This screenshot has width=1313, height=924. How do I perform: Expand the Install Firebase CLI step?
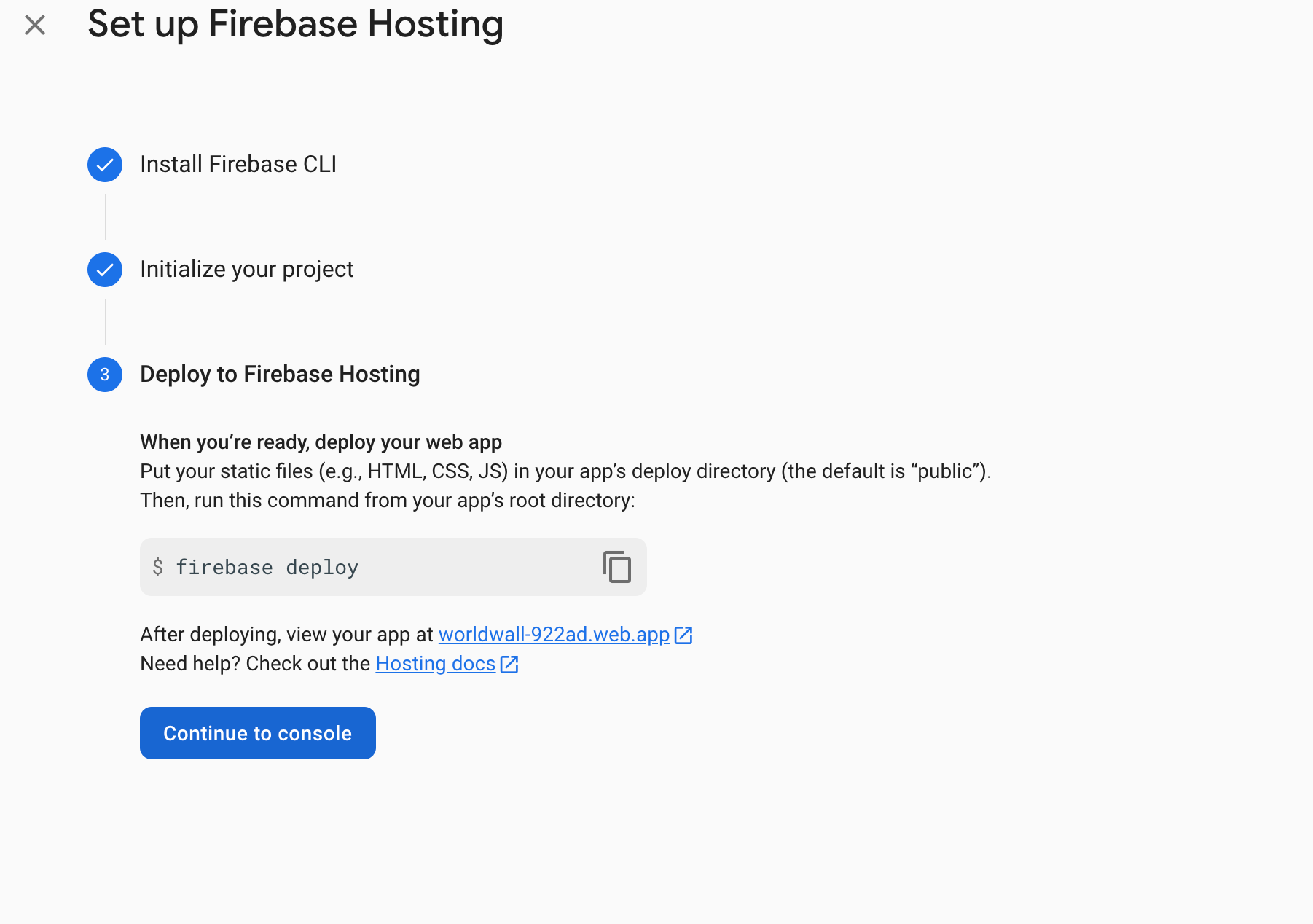(x=238, y=165)
